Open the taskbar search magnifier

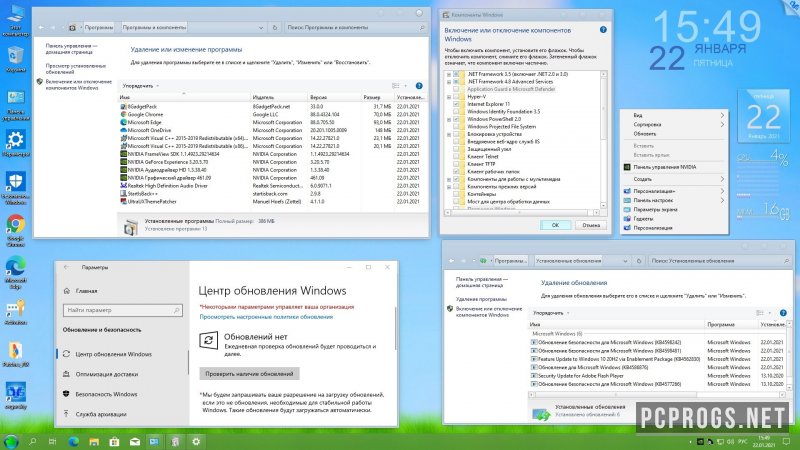33,442
